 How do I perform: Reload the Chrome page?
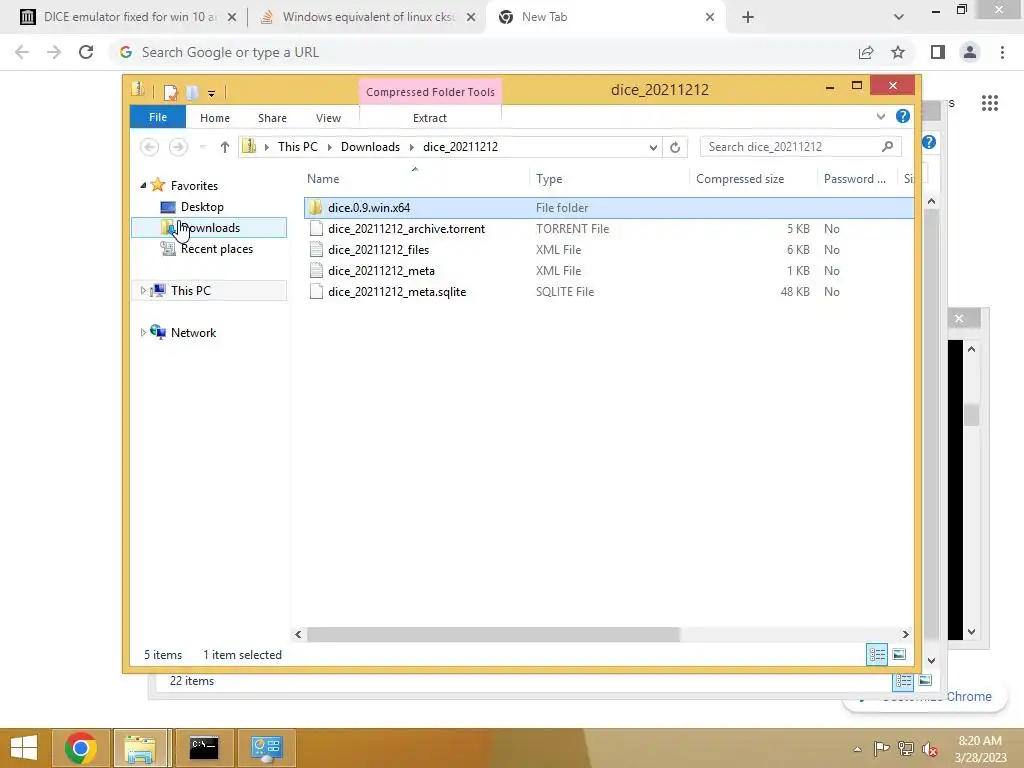[x=86, y=52]
